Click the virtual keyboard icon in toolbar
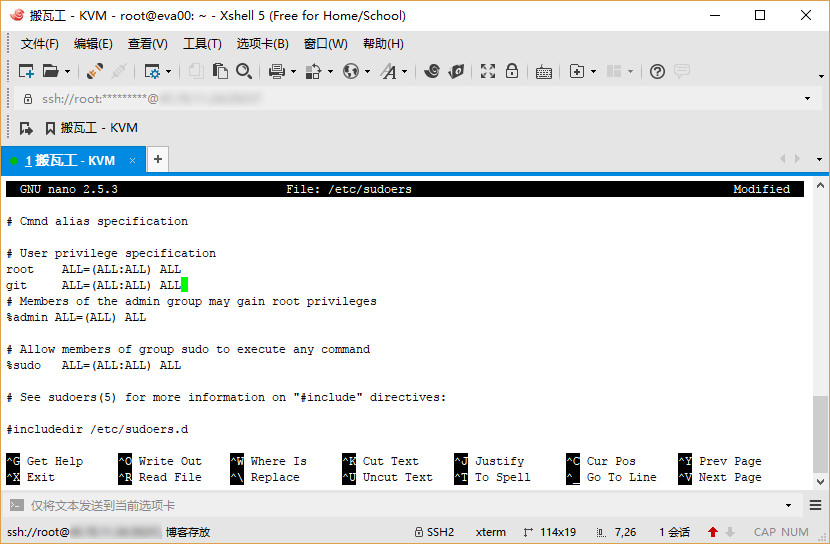Screen dimensions: 830x544 544,71
